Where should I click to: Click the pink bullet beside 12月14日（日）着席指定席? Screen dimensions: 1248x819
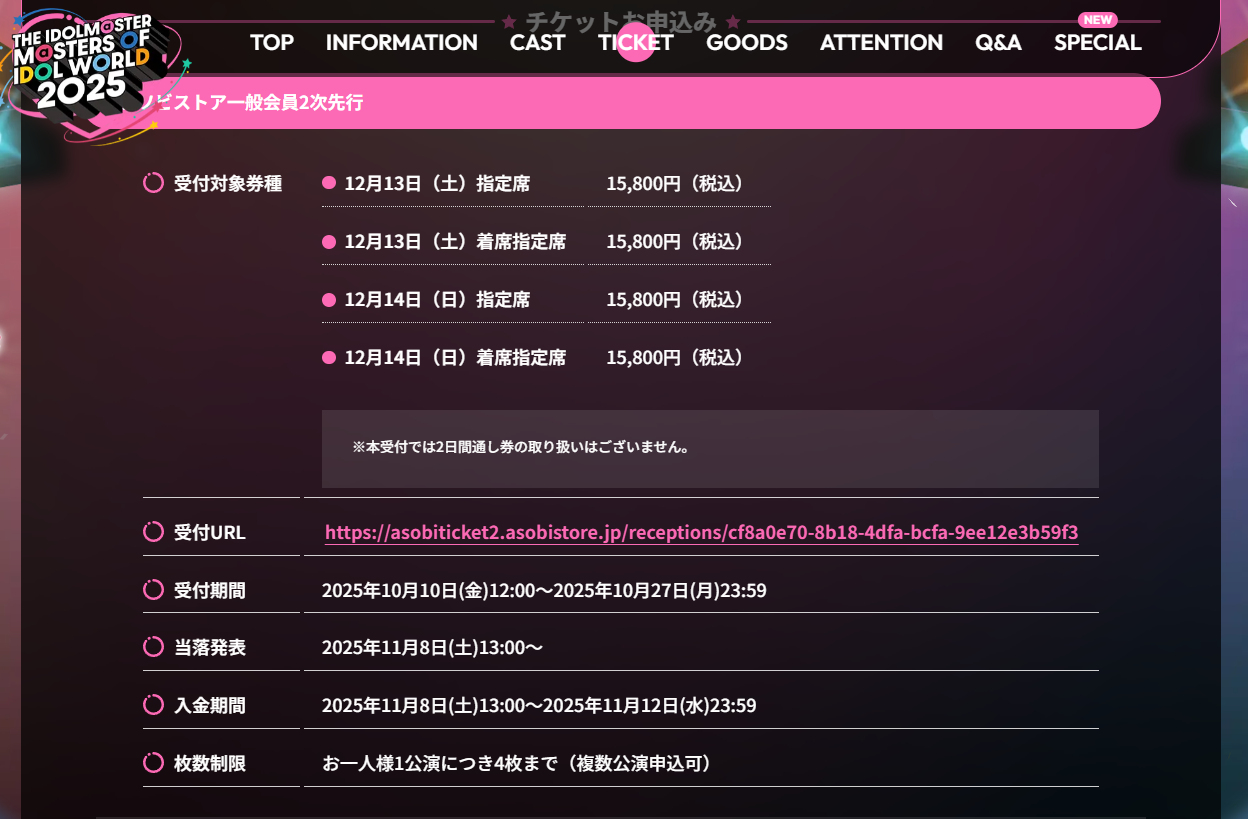tap(329, 357)
